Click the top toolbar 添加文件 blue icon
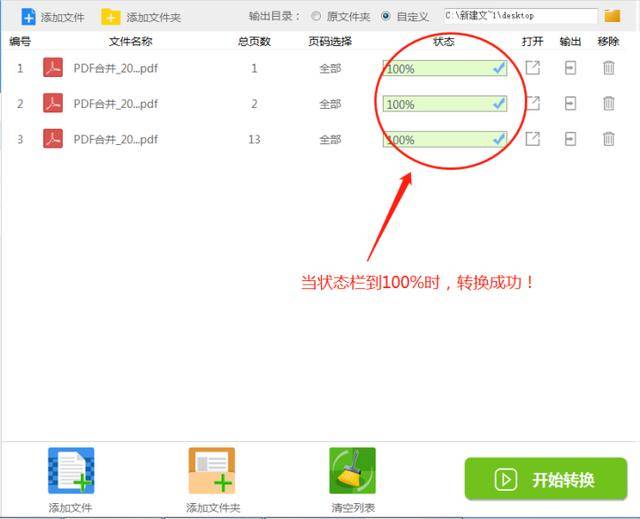 tap(28, 17)
